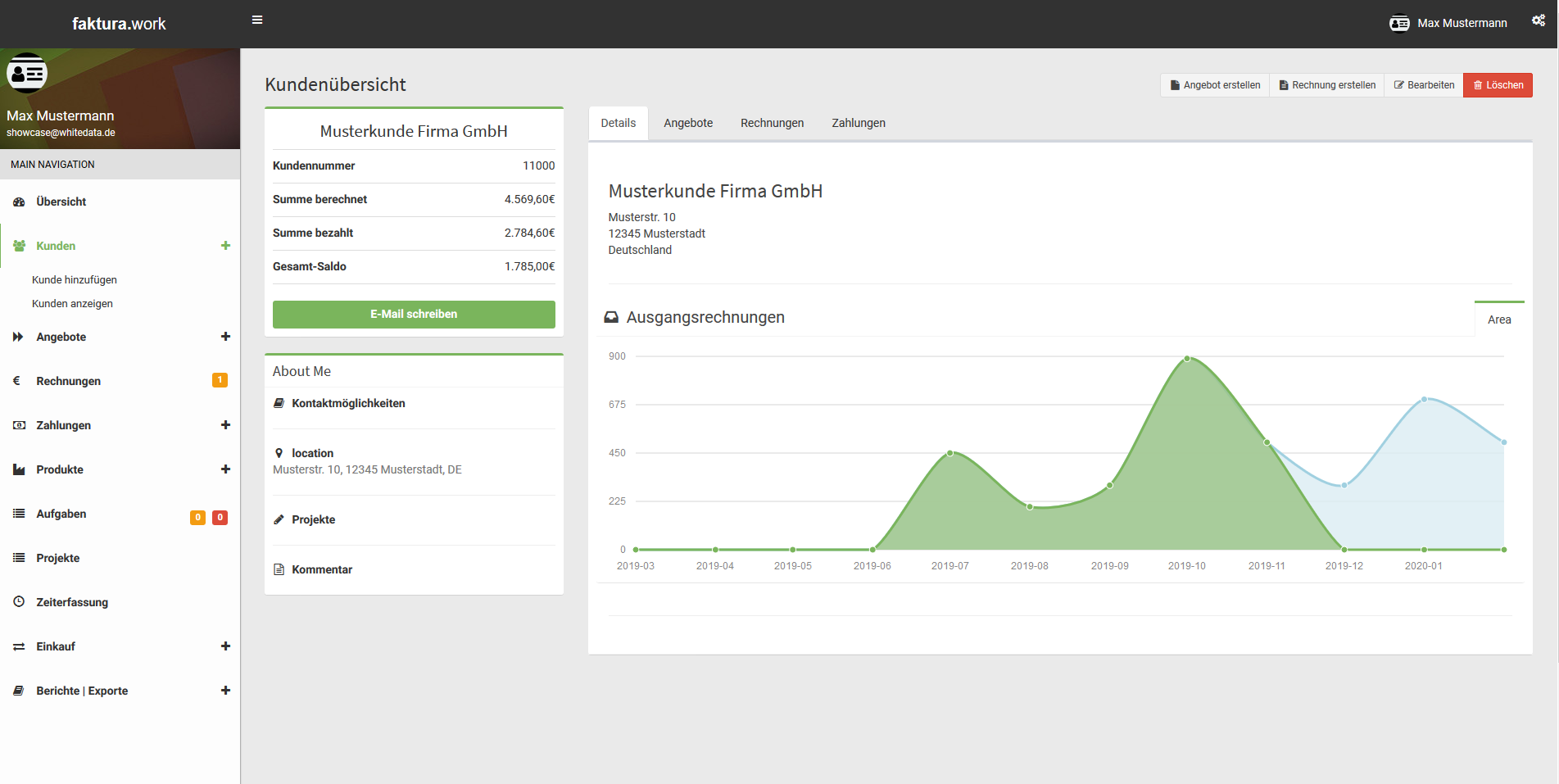
Task: Click the pencil icon beside Projekte
Action: (279, 519)
